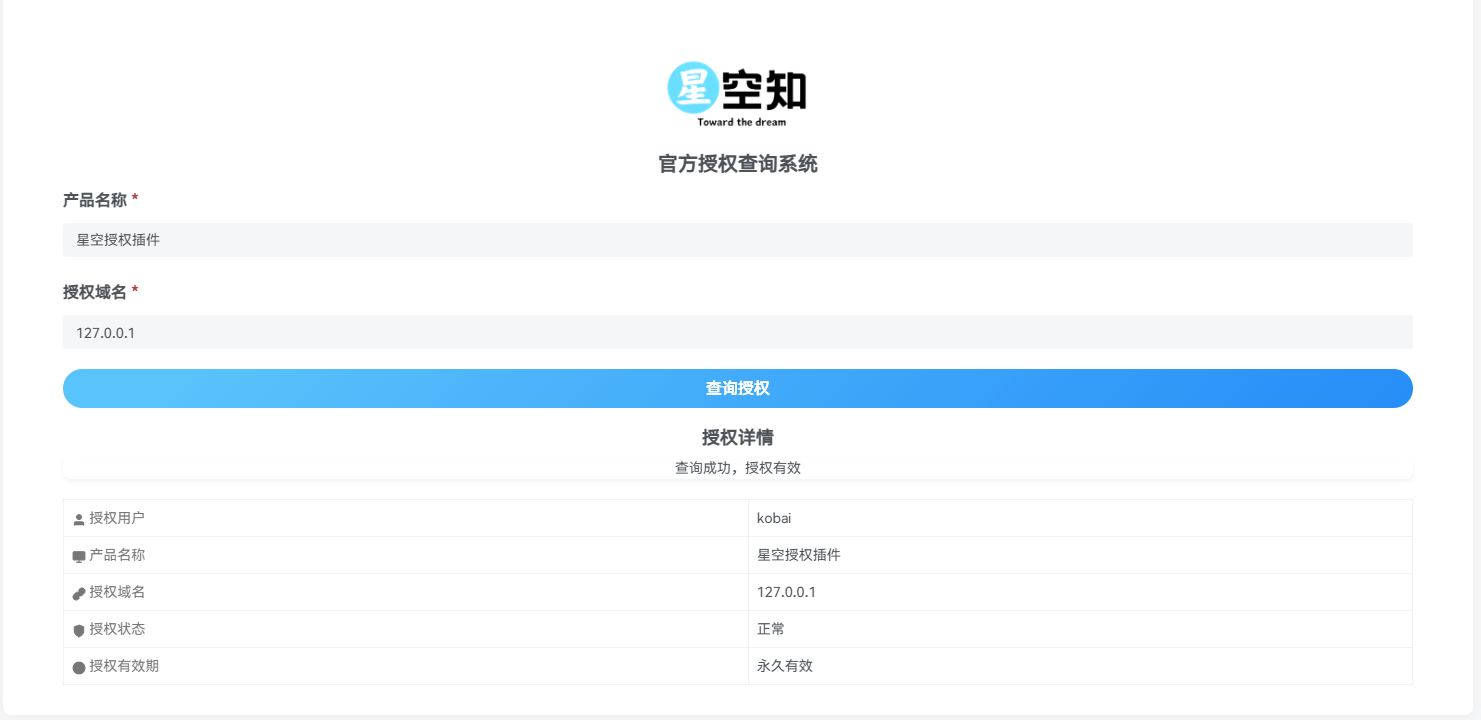Select the shield icon next to 授权状态
Viewport: 1481px width, 720px height.
tap(78, 629)
